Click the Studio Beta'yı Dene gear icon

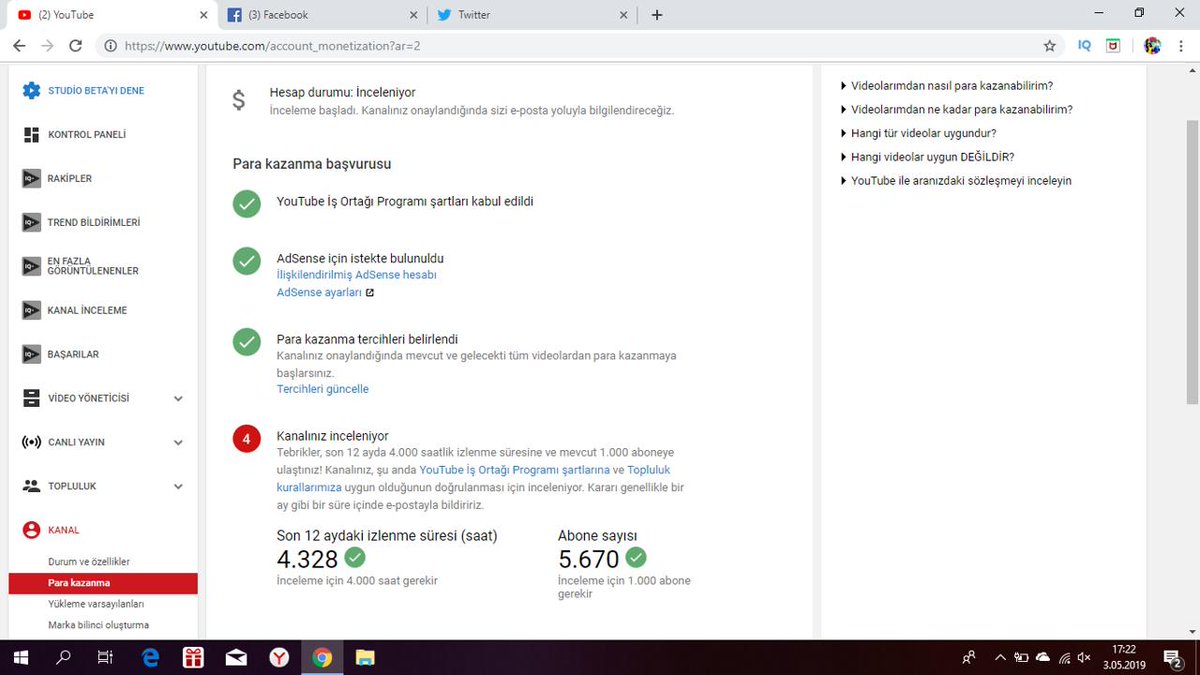pyautogui.click(x=31, y=90)
